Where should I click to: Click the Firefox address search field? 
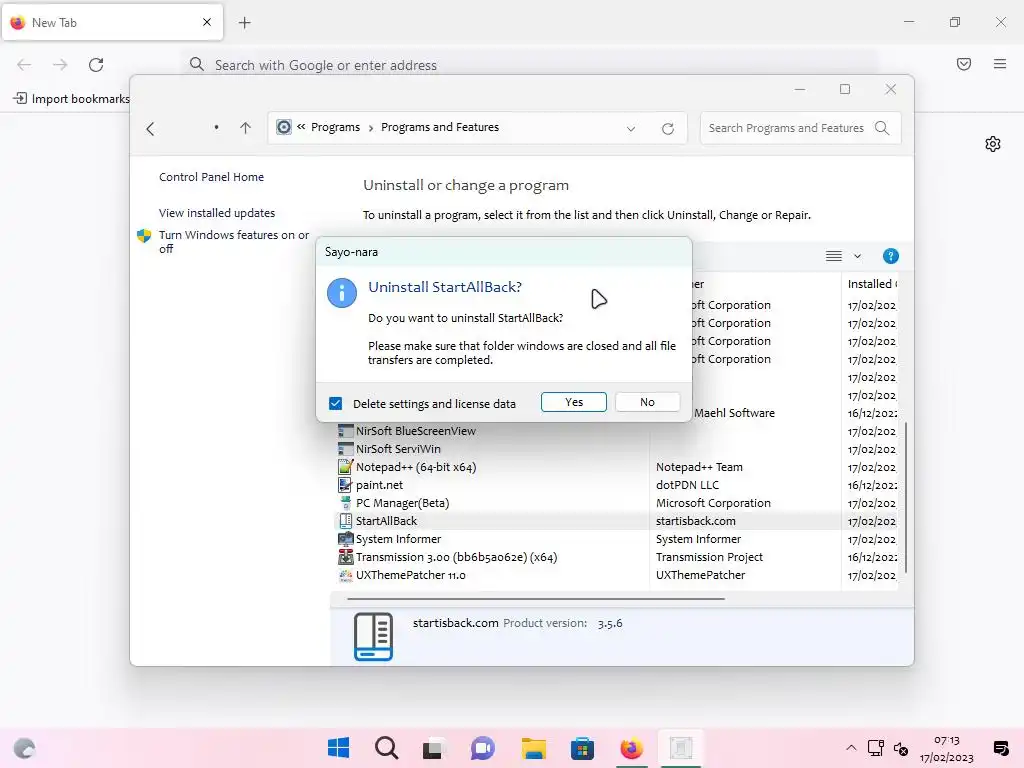point(529,65)
